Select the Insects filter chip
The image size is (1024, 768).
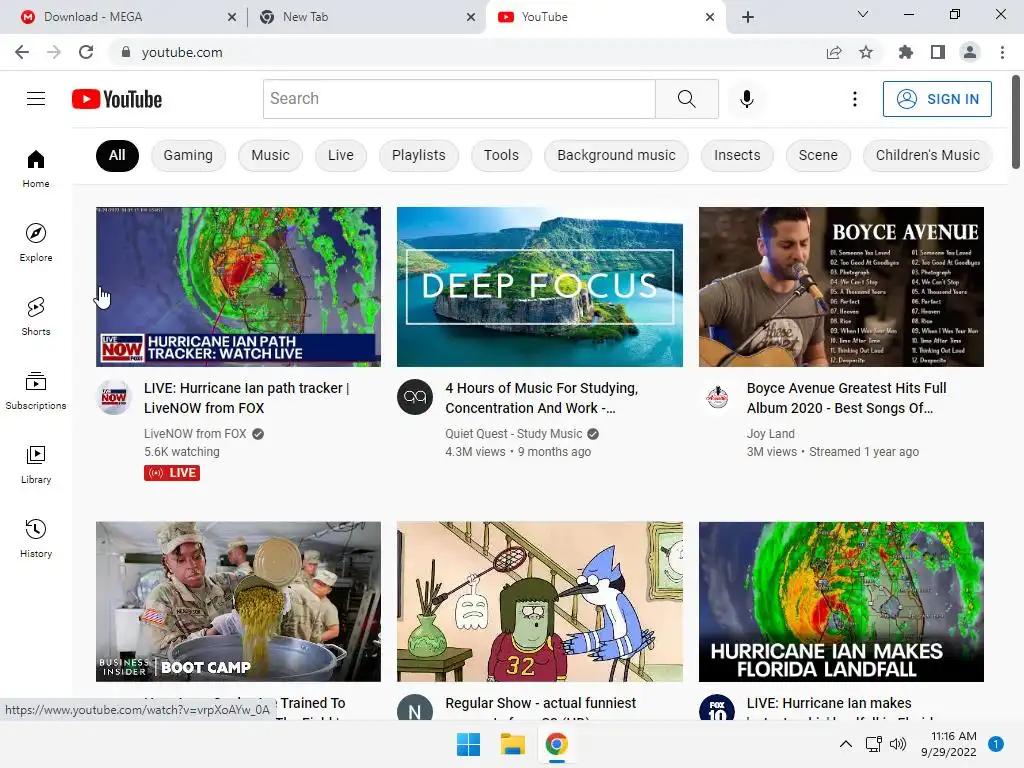click(x=737, y=155)
